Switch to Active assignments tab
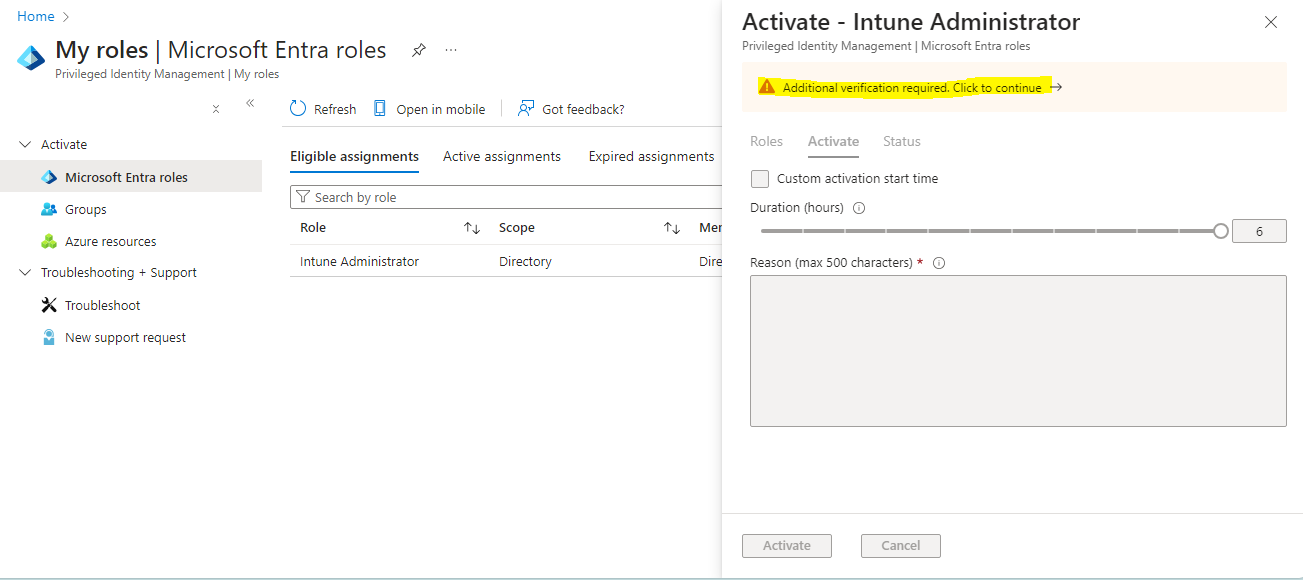The image size is (1303, 580). pyautogui.click(x=502, y=156)
